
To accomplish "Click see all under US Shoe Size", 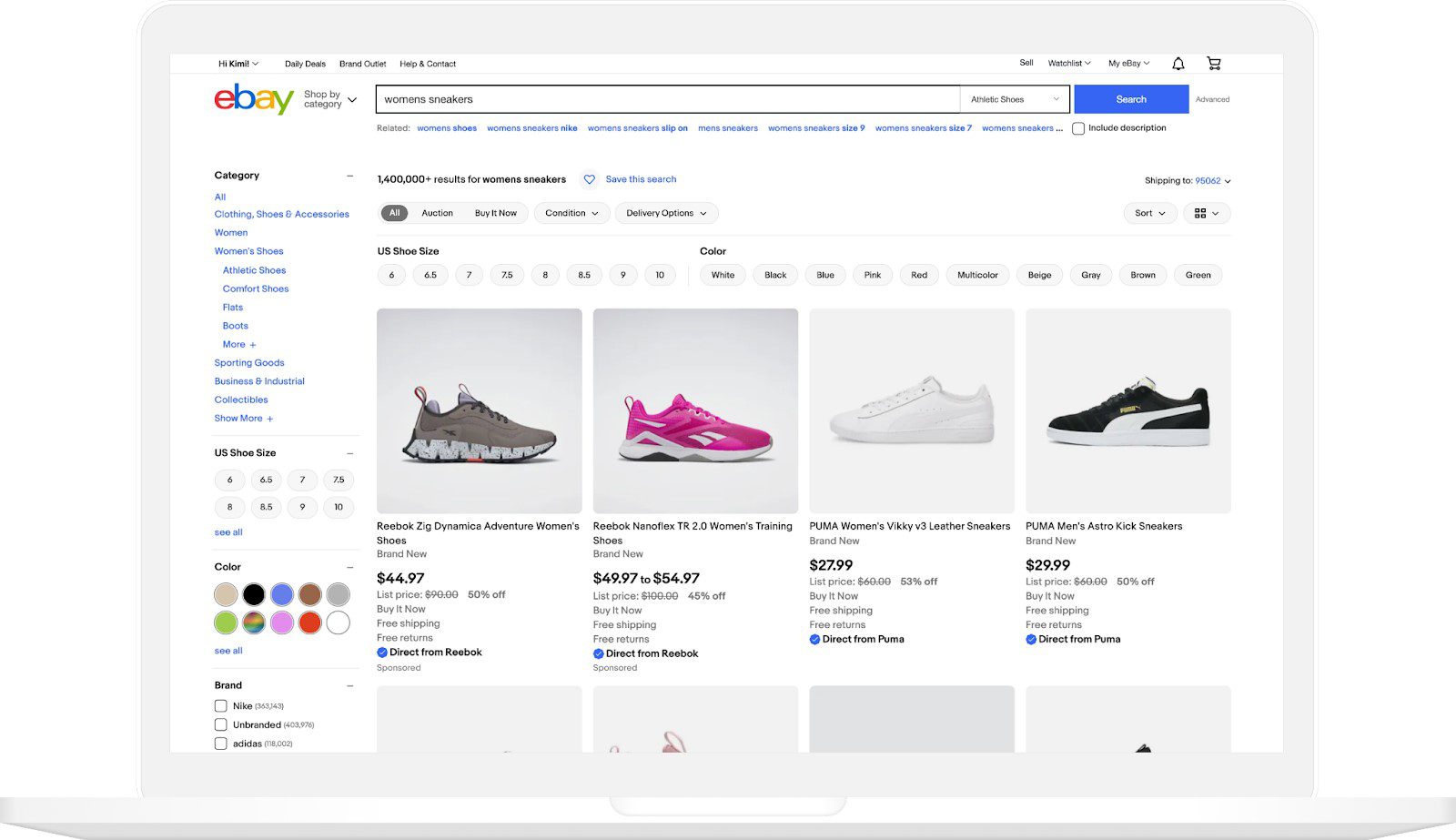I will click(x=228, y=531).
